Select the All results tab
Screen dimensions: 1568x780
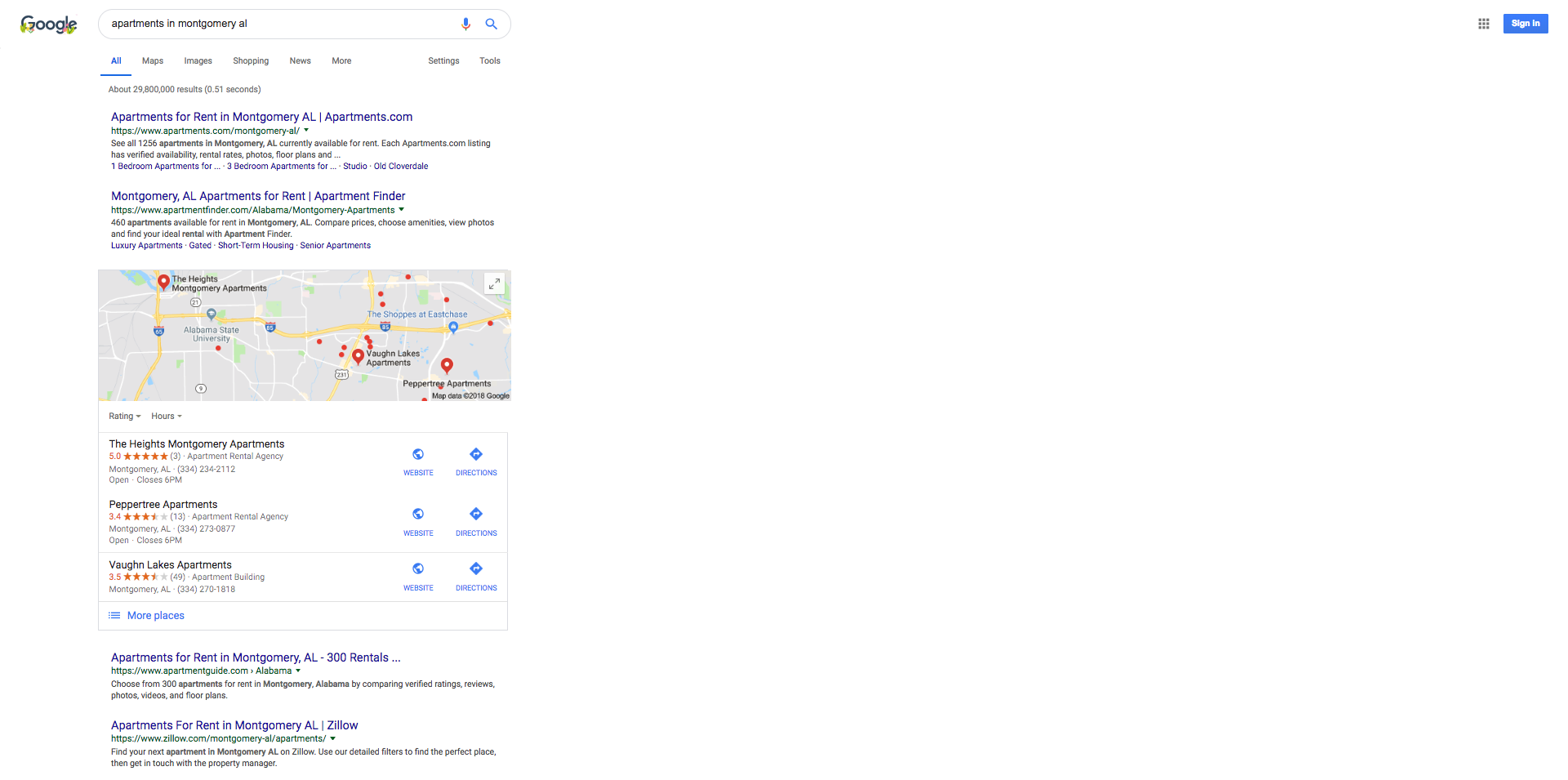click(116, 60)
